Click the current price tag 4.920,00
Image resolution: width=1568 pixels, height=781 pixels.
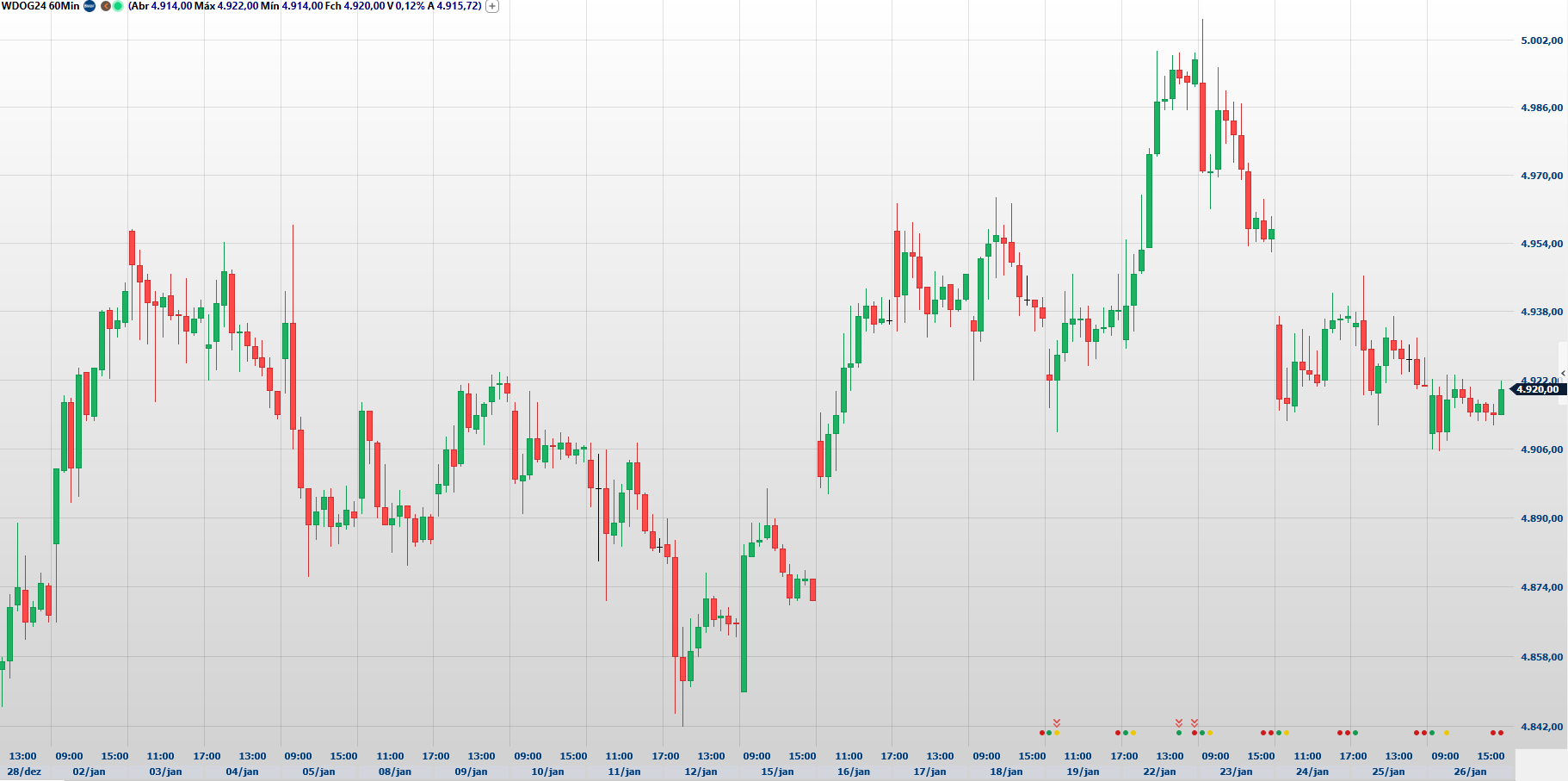point(1537,389)
